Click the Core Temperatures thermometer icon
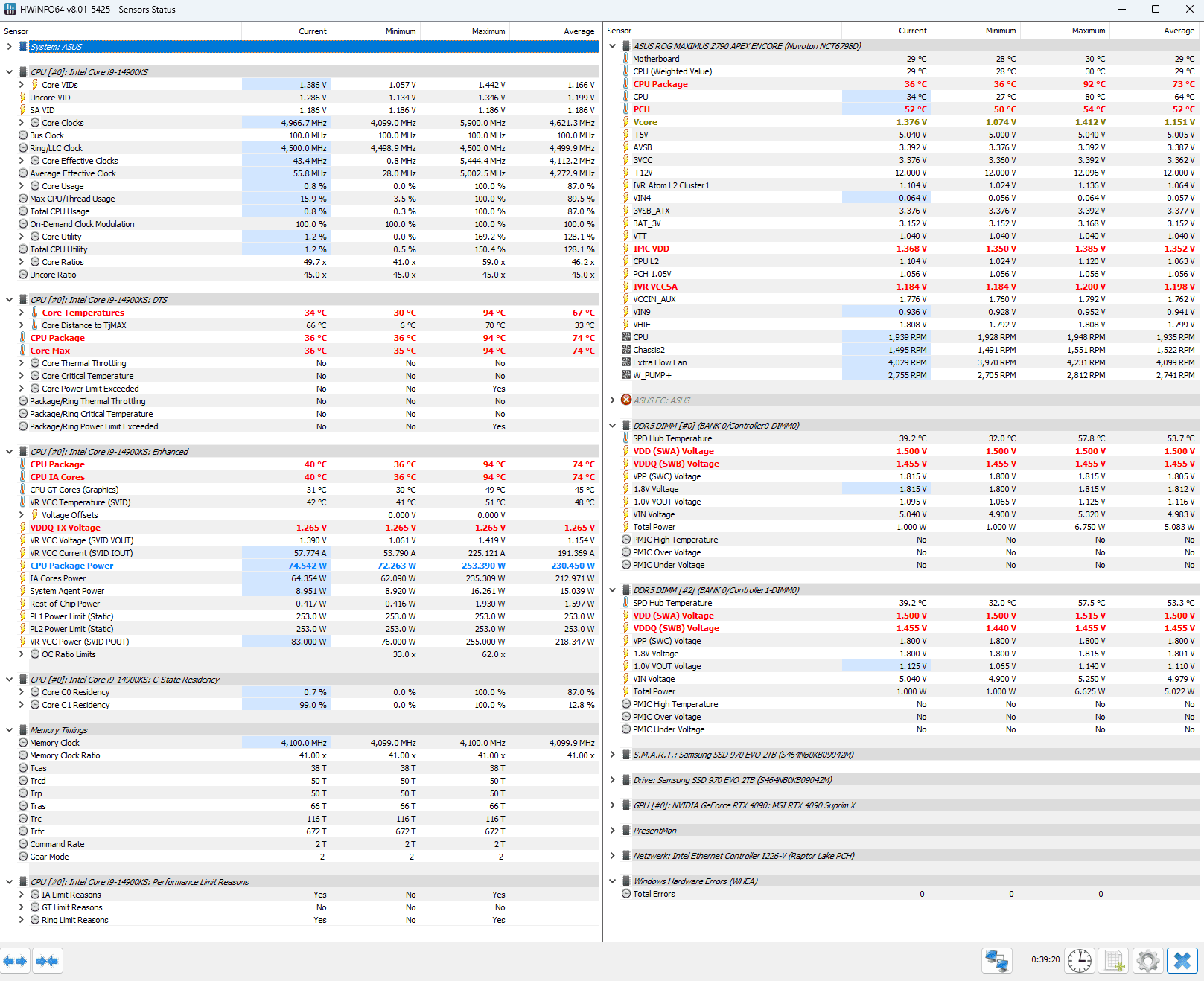Viewport: 1204px width, 981px height. [x=35, y=313]
